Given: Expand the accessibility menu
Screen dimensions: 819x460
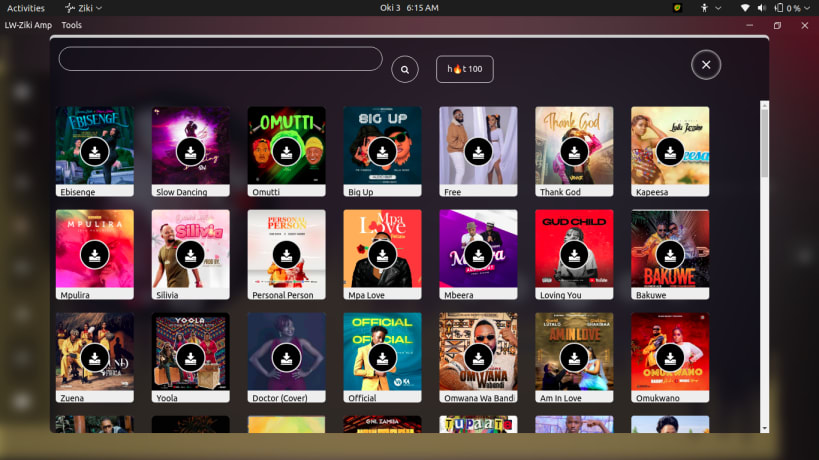Looking at the screenshot, I should coord(711,8).
